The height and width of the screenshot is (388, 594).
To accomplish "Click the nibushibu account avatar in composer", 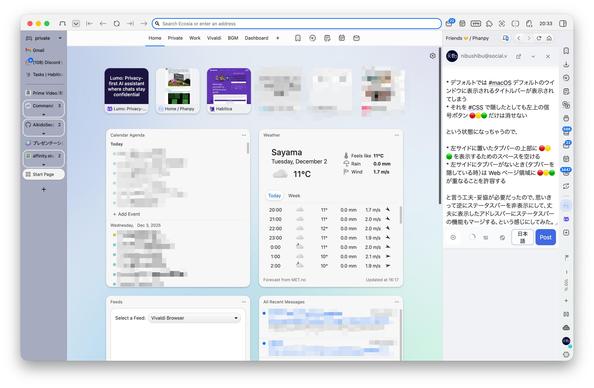I will (452, 56).
